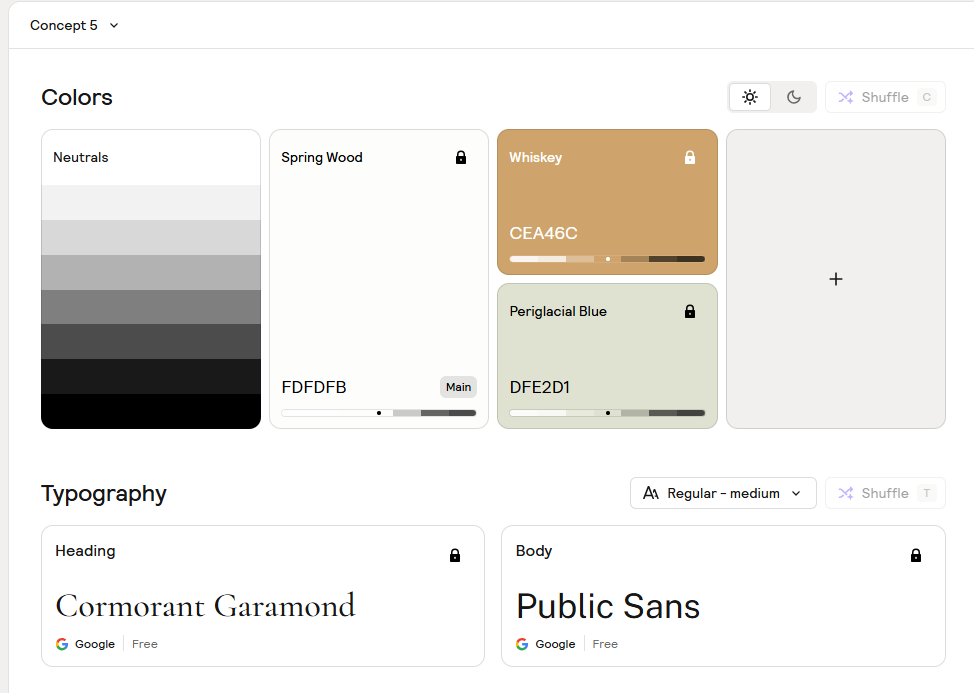Click the Aa font size icon
974x693 pixels.
[650, 493]
